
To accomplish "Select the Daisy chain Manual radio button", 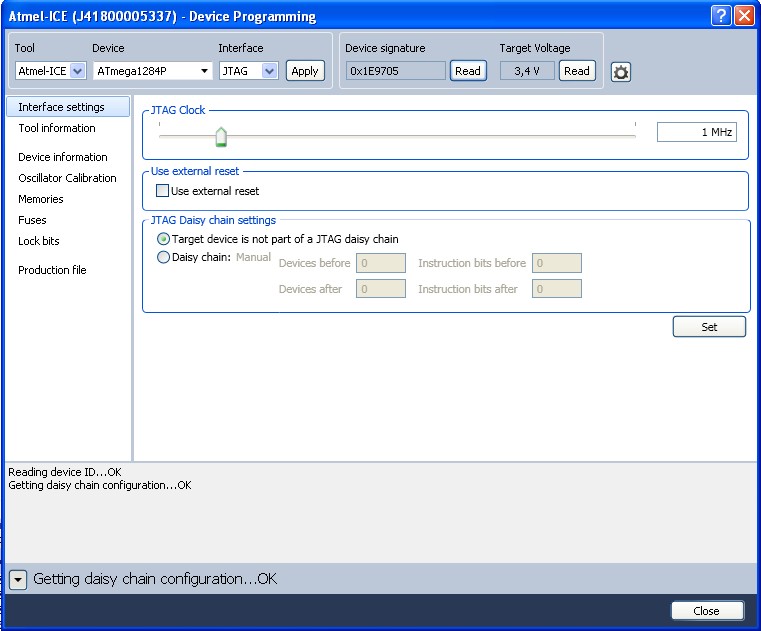I will [164, 257].
